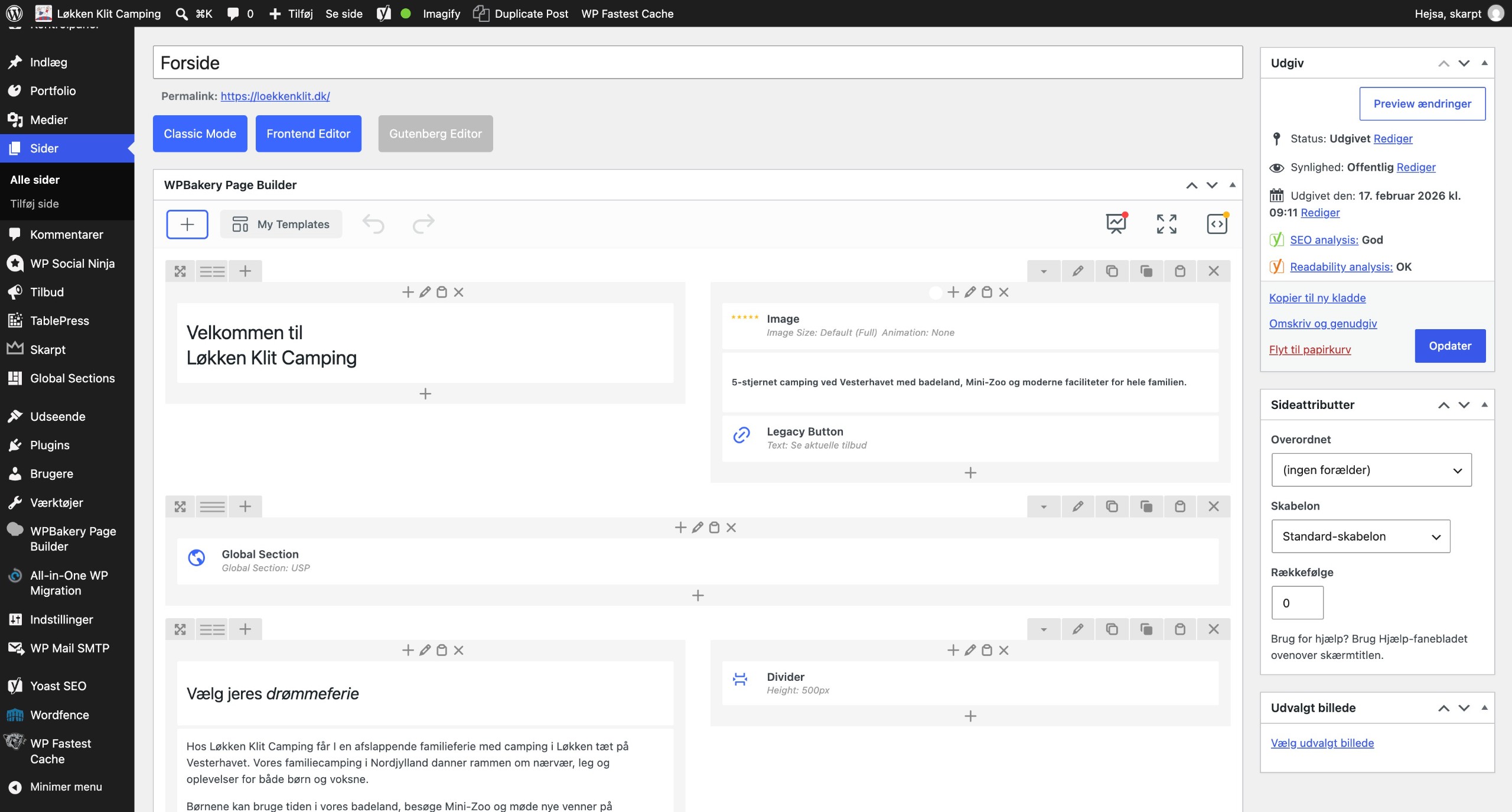Image resolution: width=1512 pixels, height=812 pixels.
Task: Open the Plugins menu in sidebar
Action: point(50,445)
